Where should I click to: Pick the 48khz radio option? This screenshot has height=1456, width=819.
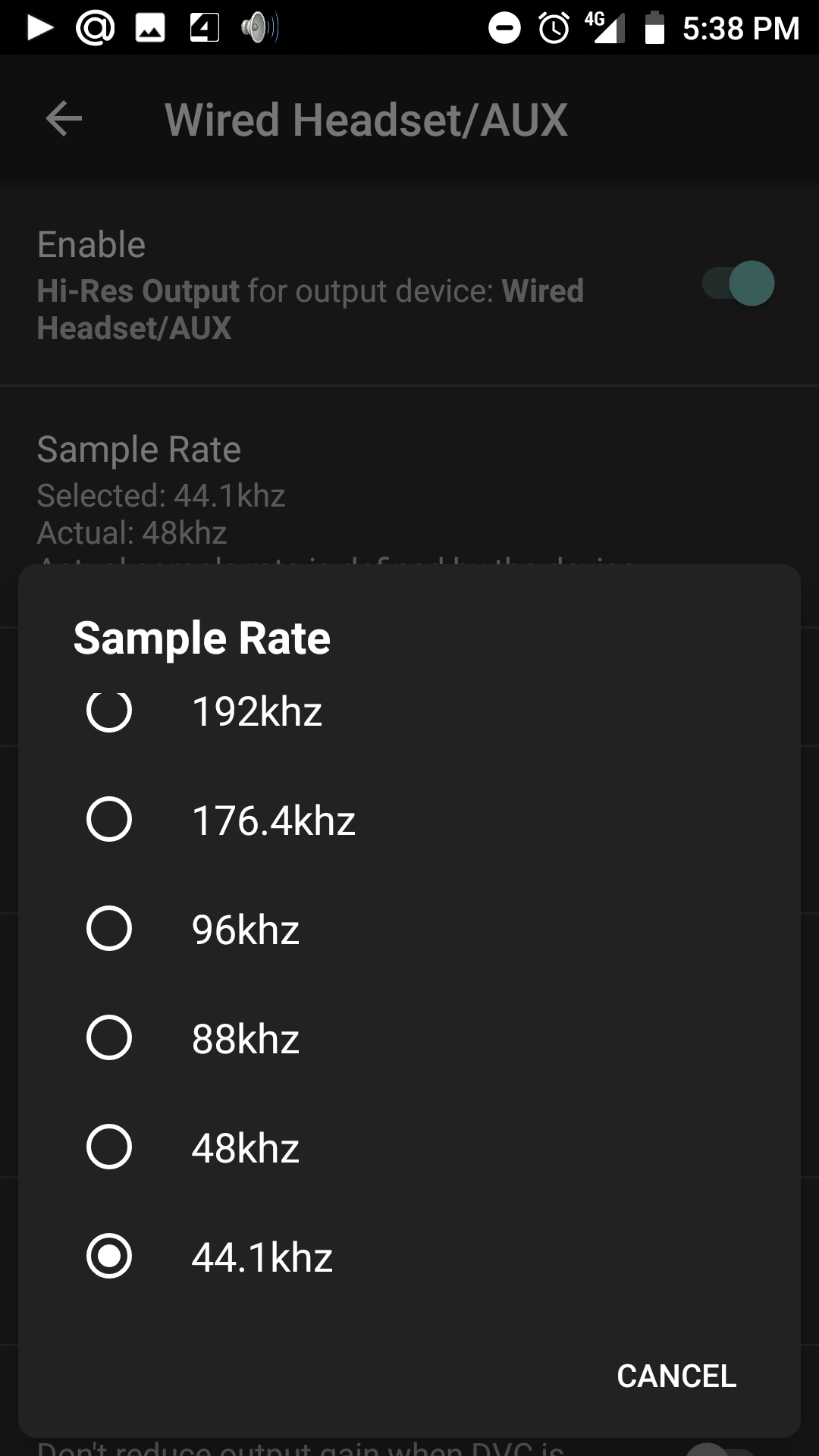(x=109, y=1147)
